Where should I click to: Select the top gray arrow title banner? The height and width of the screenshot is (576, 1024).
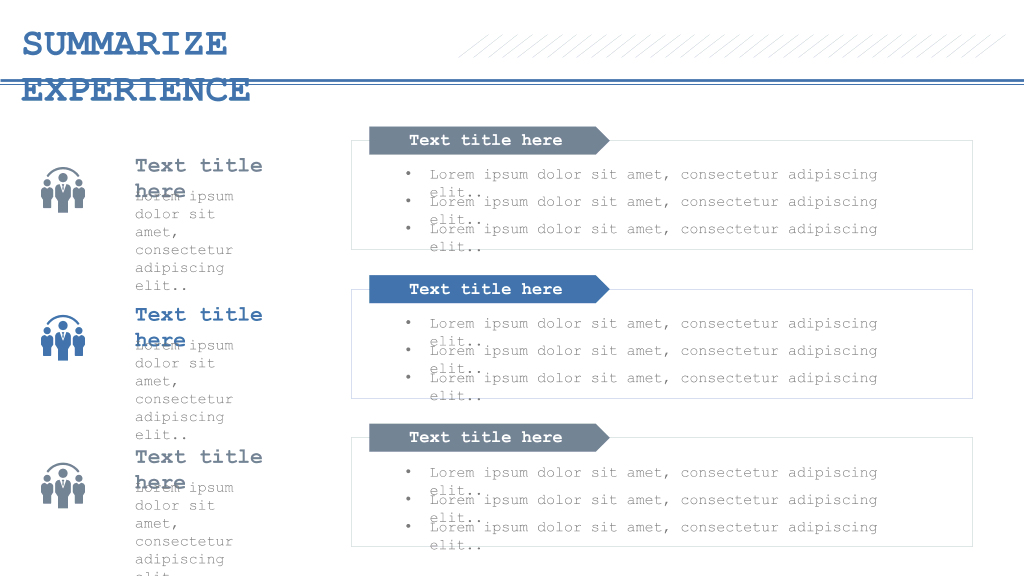coord(489,140)
